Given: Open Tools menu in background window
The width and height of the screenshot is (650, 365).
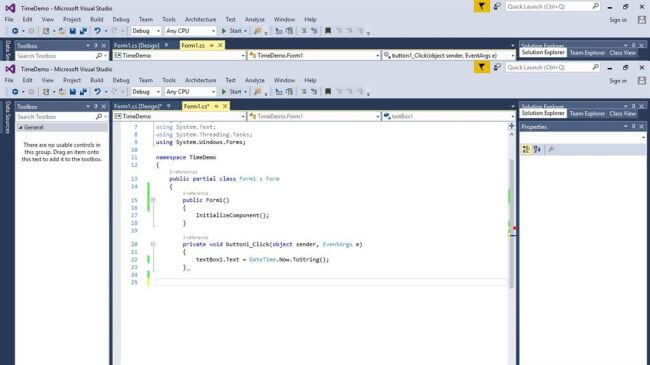Looking at the screenshot, I should tap(169, 19).
